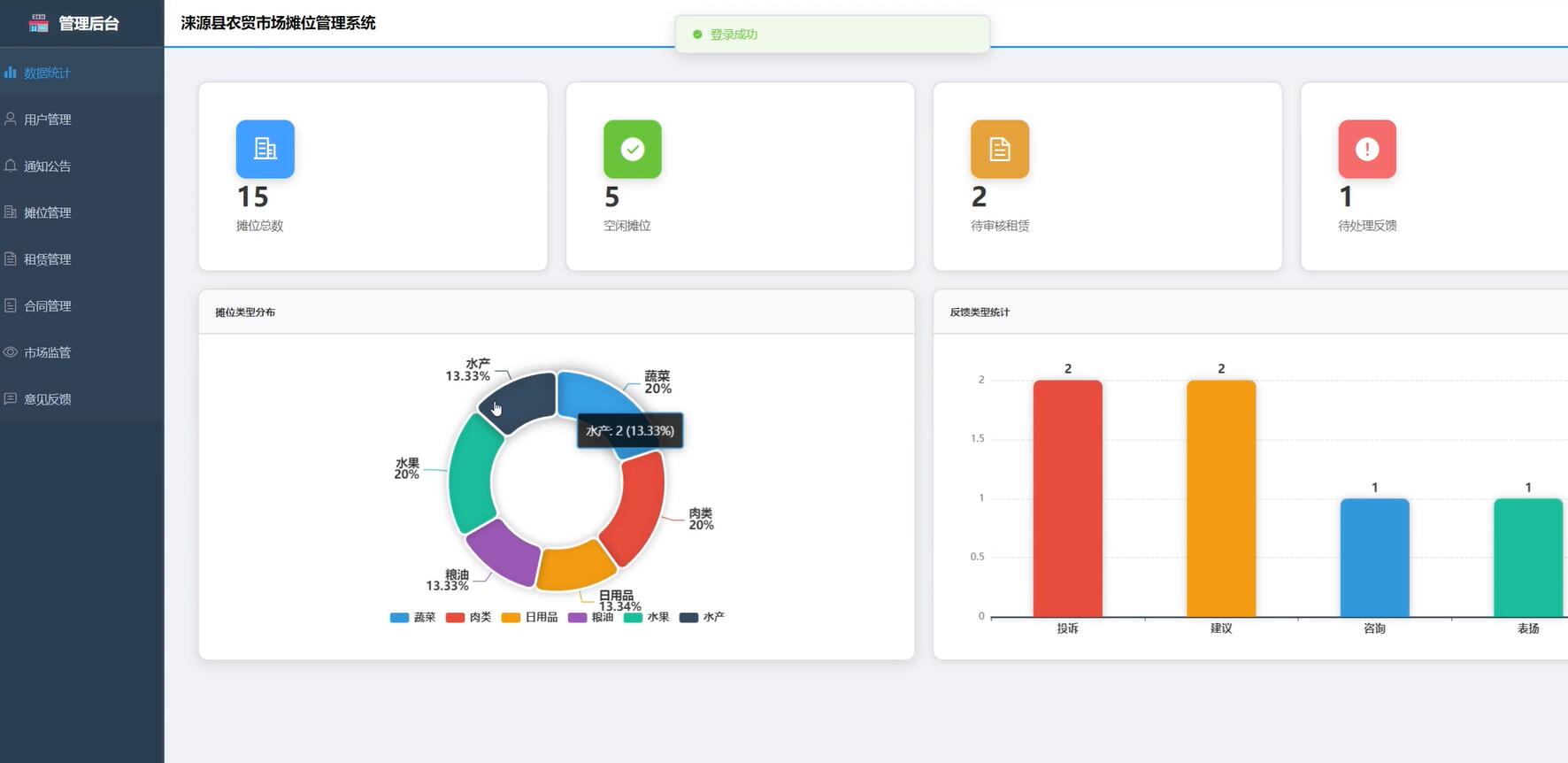Viewport: 1568px width, 763px height.
Task: Click the bell icon beside 通知公告
Action: [11, 166]
